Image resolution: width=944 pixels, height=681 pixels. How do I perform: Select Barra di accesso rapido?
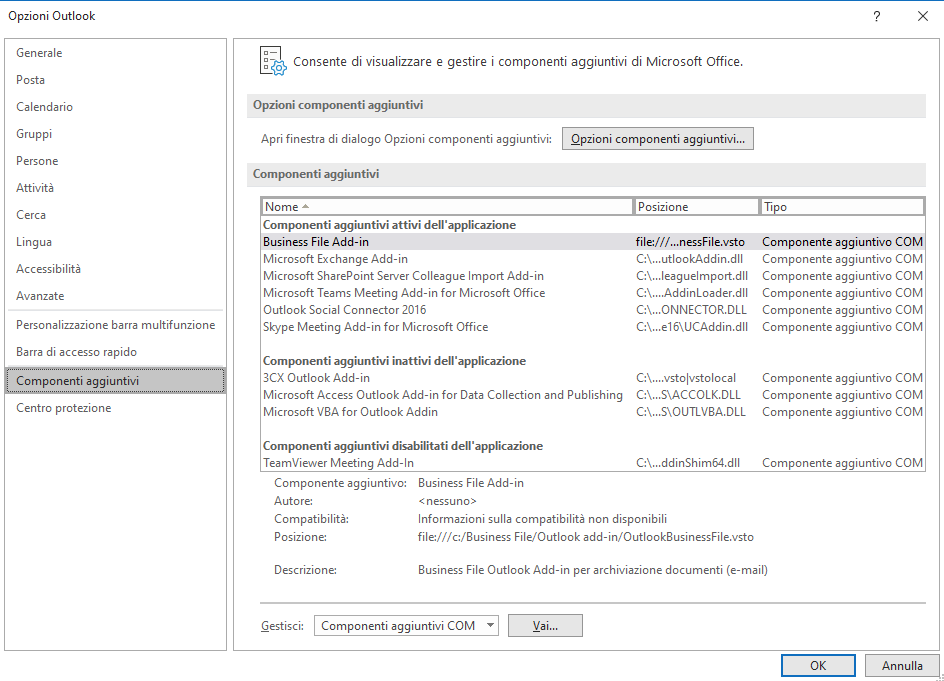[115, 352]
